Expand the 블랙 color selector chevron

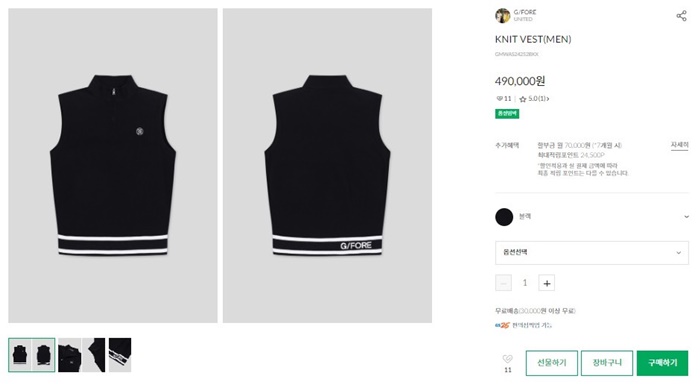tap(686, 217)
